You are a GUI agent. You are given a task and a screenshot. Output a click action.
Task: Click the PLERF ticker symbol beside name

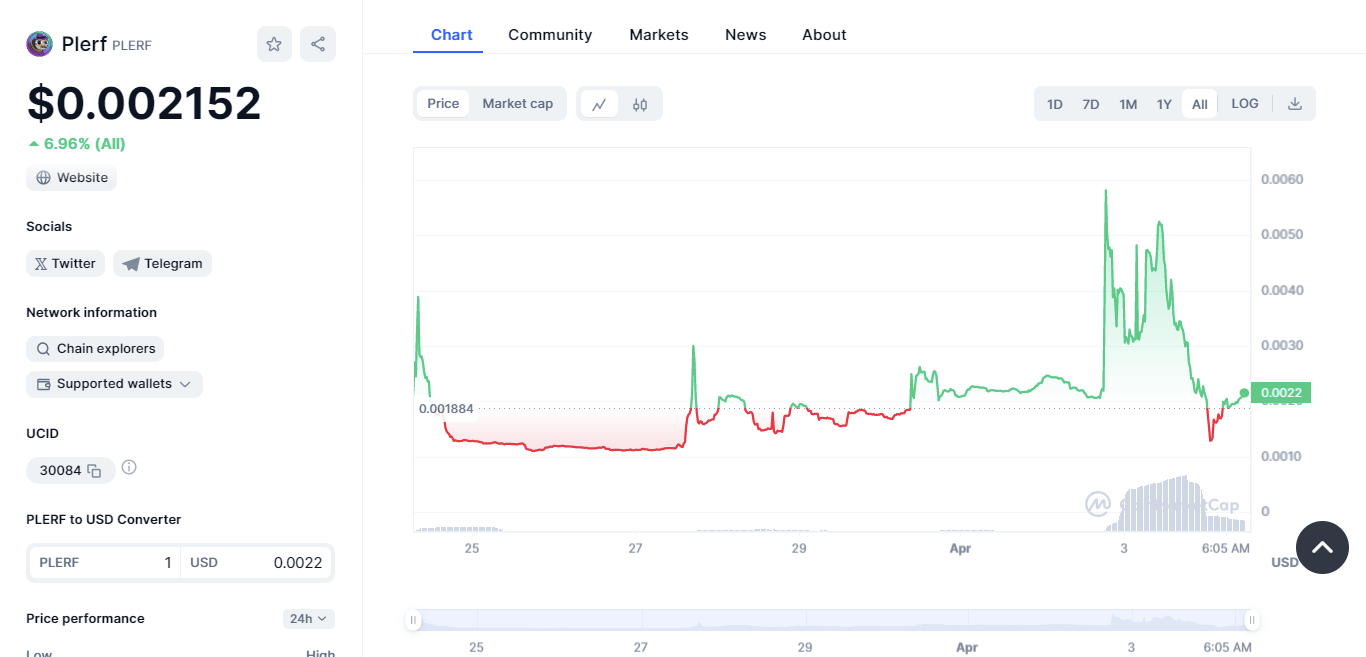click(132, 46)
